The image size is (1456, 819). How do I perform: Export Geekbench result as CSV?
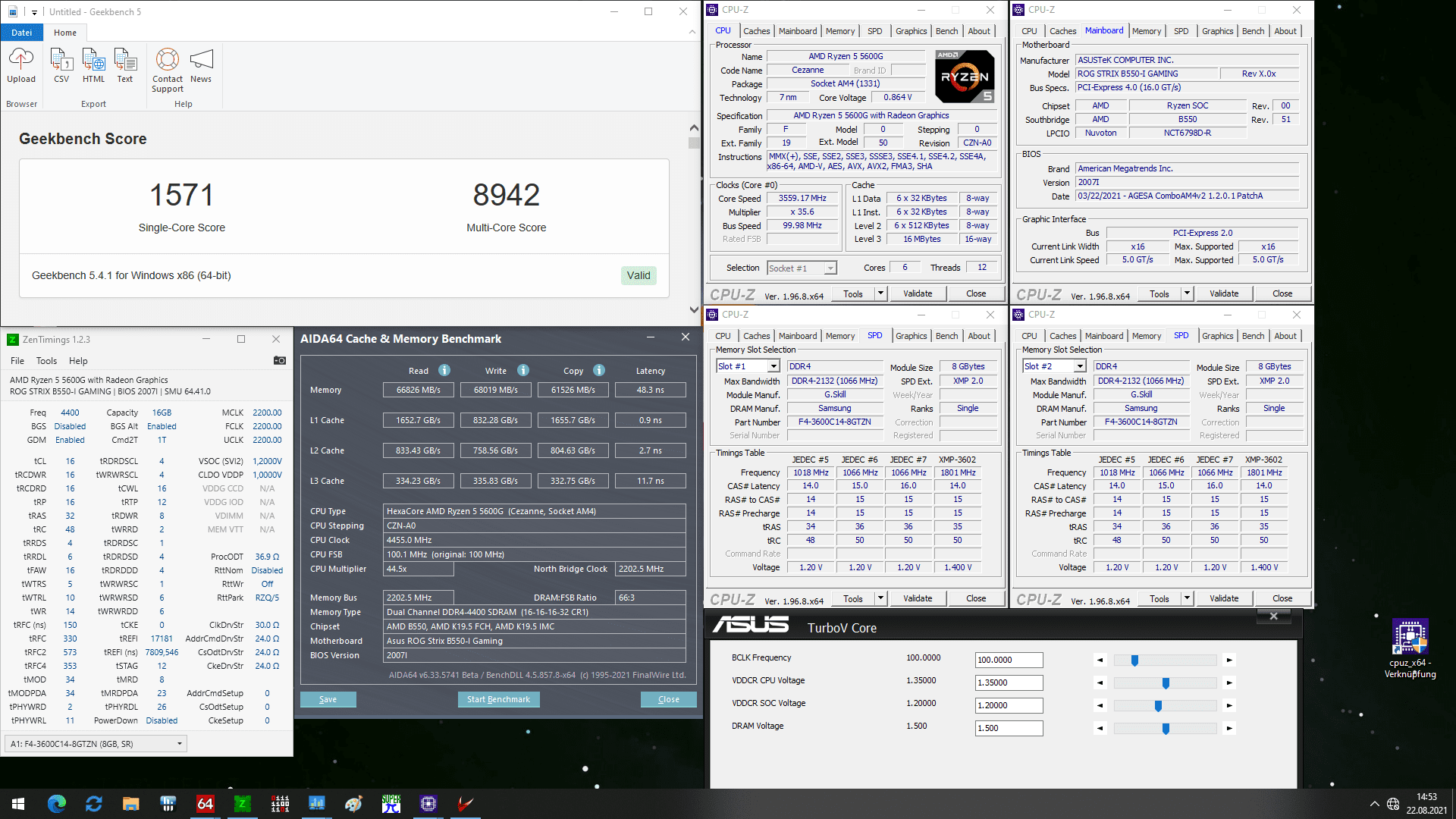61,65
